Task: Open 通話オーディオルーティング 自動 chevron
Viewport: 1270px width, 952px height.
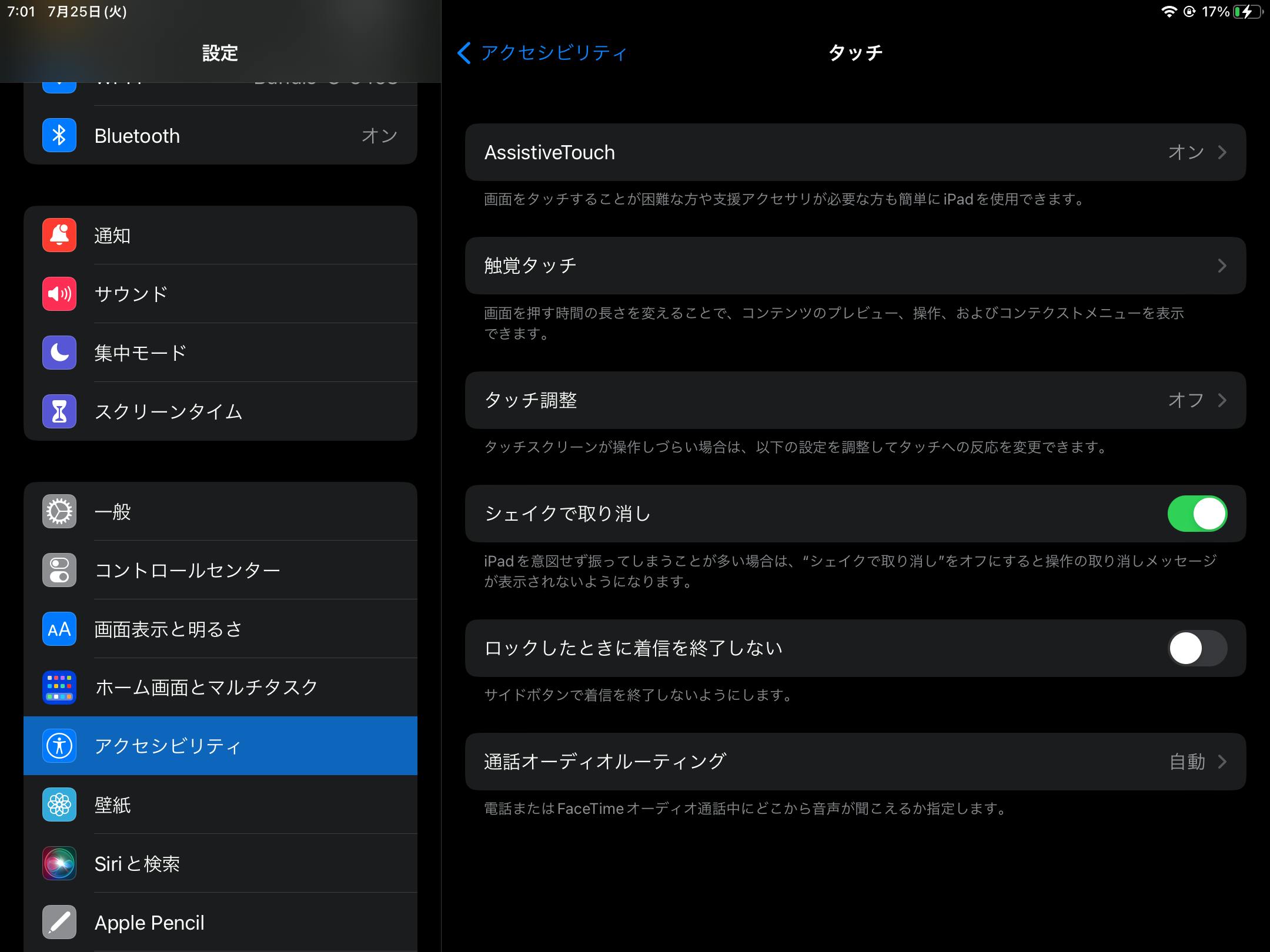Action: click(x=1222, y=762)
